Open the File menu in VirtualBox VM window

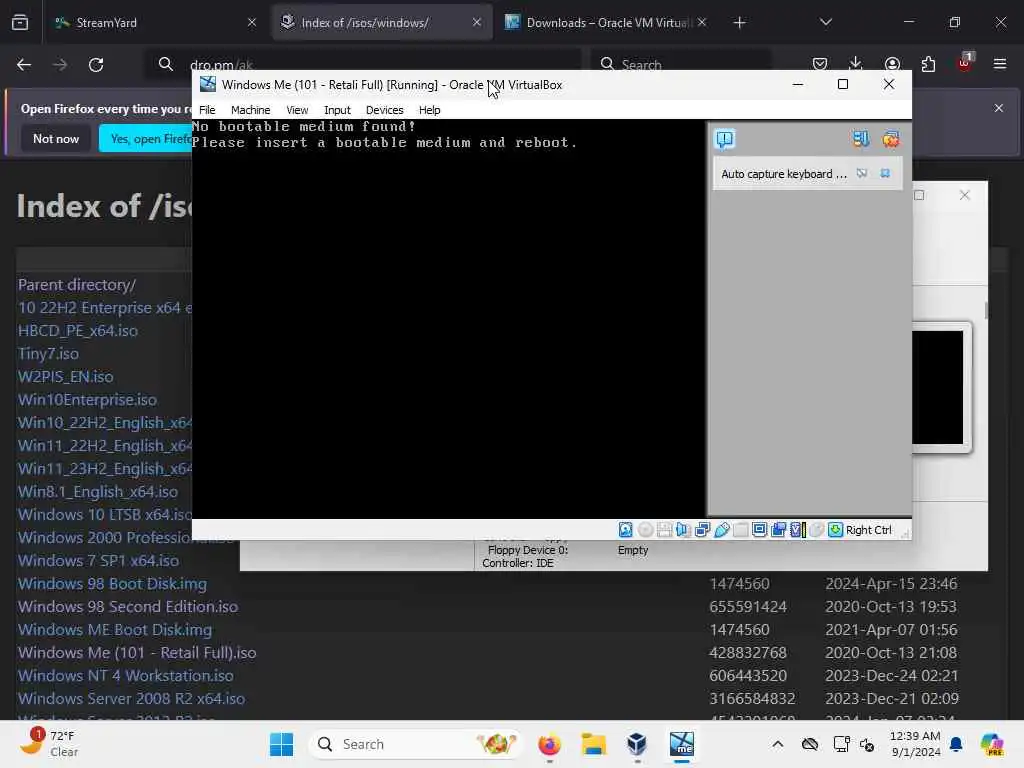(207, 110)
